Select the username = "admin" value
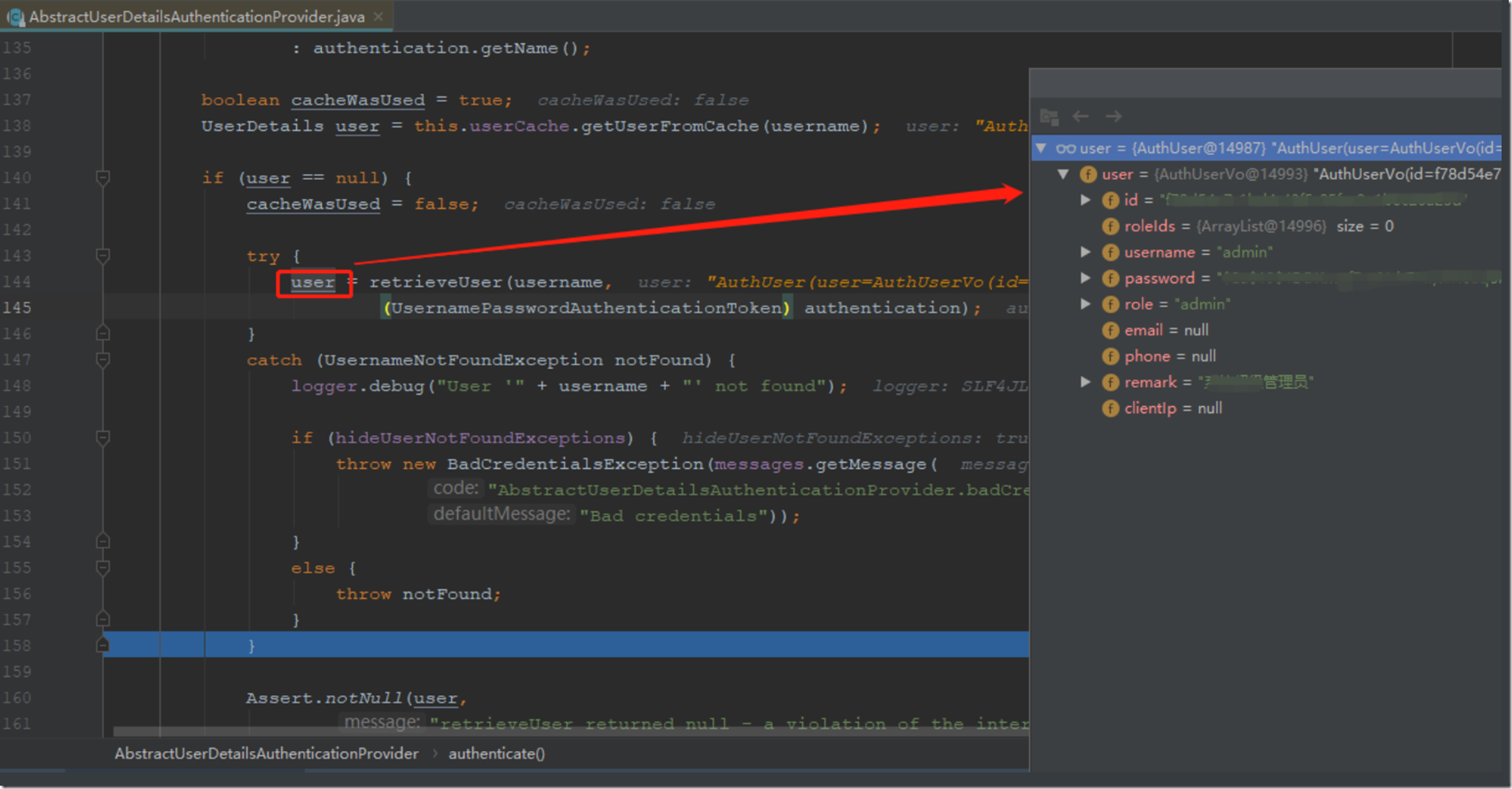Screen dimensions: 1512x789 pyautogui.click(x=1245, y=252)
